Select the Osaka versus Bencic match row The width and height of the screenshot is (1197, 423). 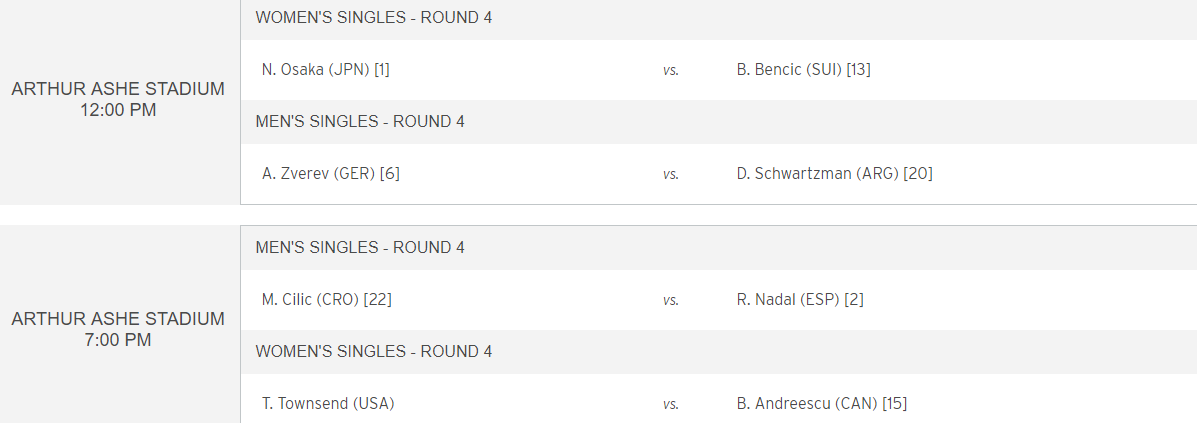[718, 69]
